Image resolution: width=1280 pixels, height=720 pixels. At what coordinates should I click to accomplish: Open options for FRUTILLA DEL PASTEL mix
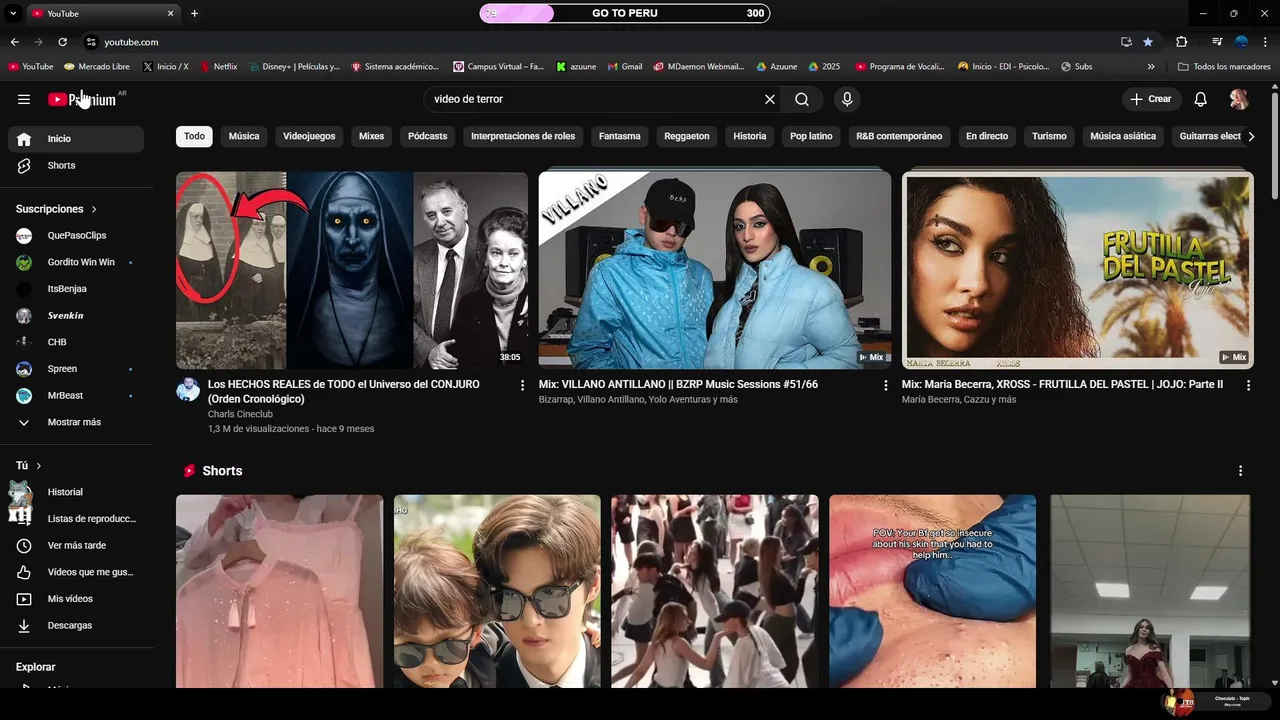point(1248,385)
